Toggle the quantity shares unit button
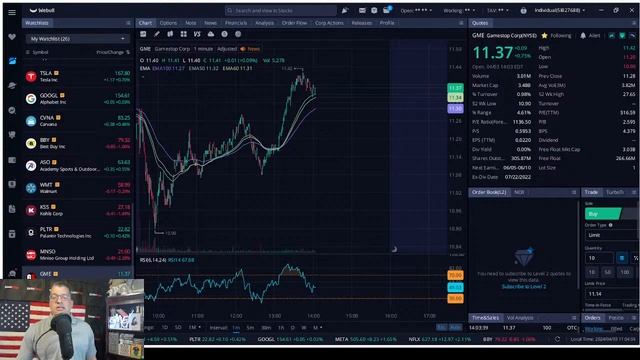 (622, 258)
